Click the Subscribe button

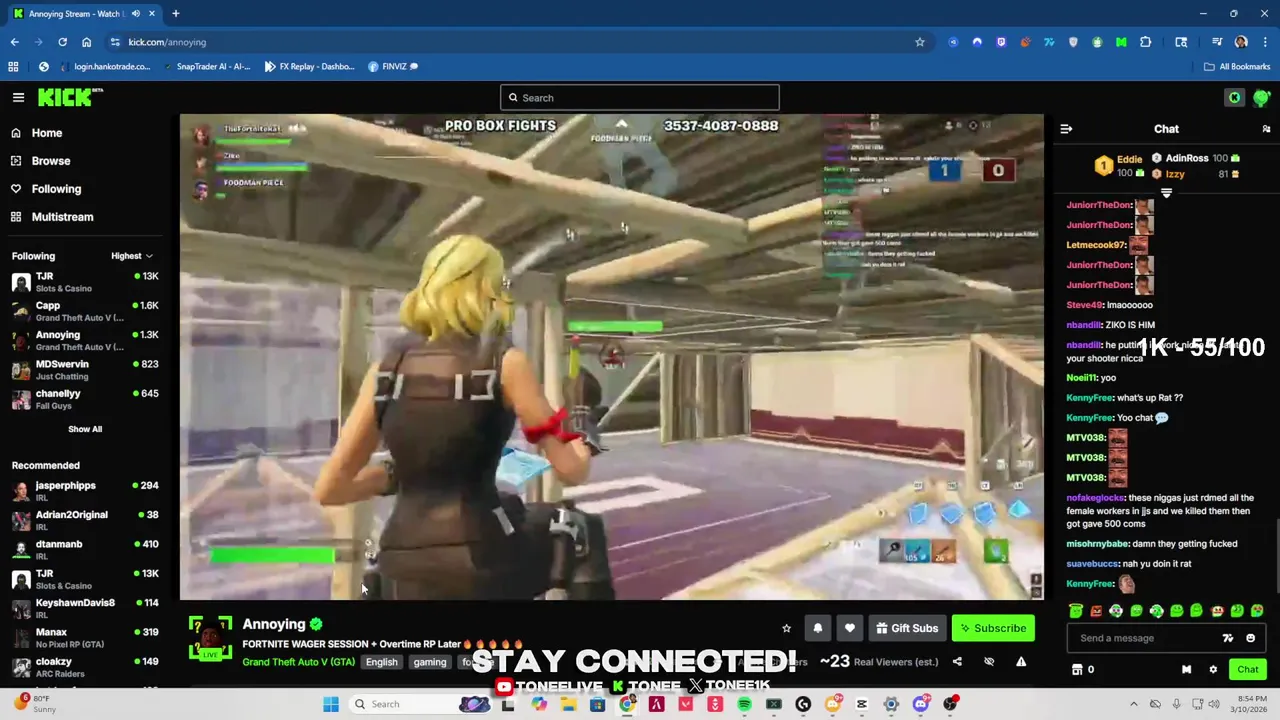(x=993, y=628)
